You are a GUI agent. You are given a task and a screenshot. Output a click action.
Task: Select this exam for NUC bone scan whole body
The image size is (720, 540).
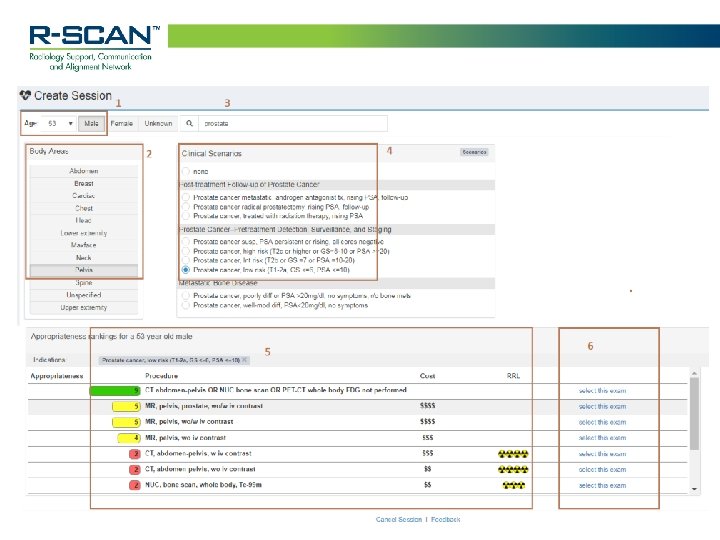click(x=602, y=485)
